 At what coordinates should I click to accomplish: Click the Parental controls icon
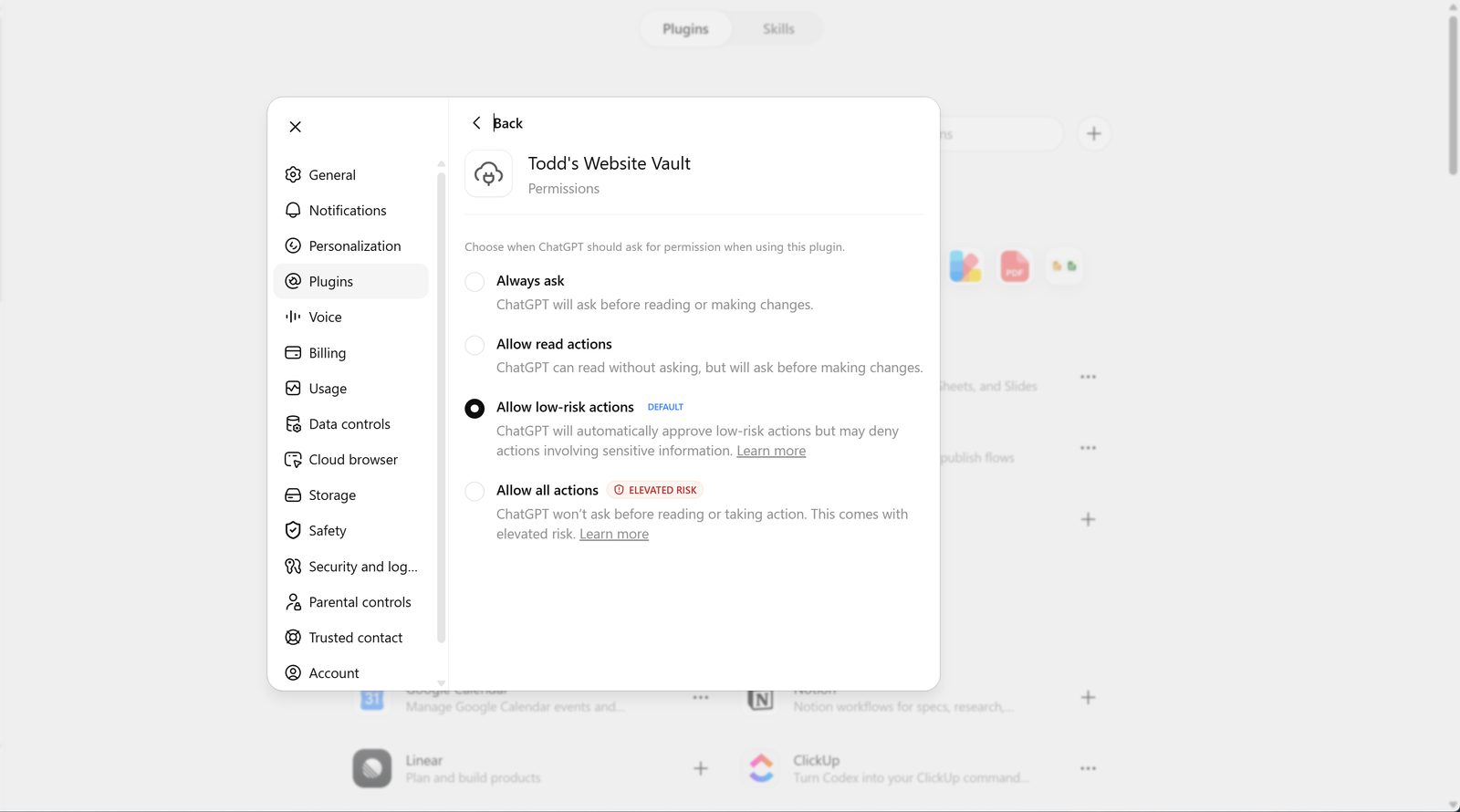click(293, 601)
